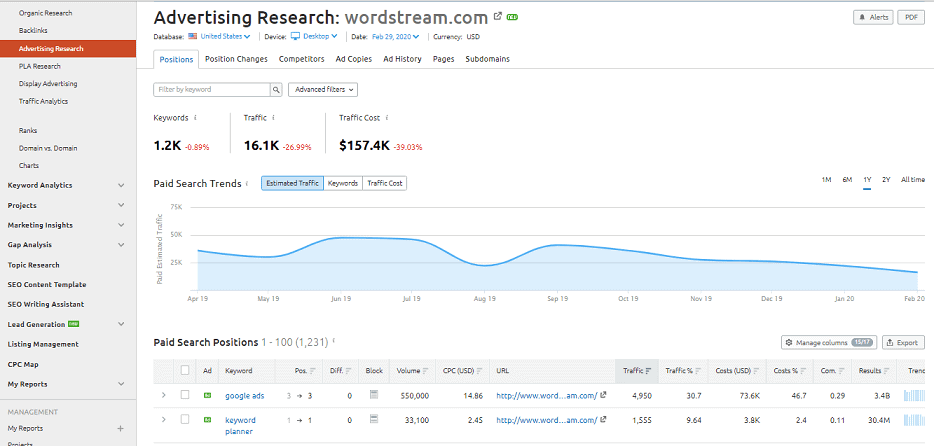934x446 pixels.
Task: Sort by Traffic % column filter icon
Action: (698, 371)
